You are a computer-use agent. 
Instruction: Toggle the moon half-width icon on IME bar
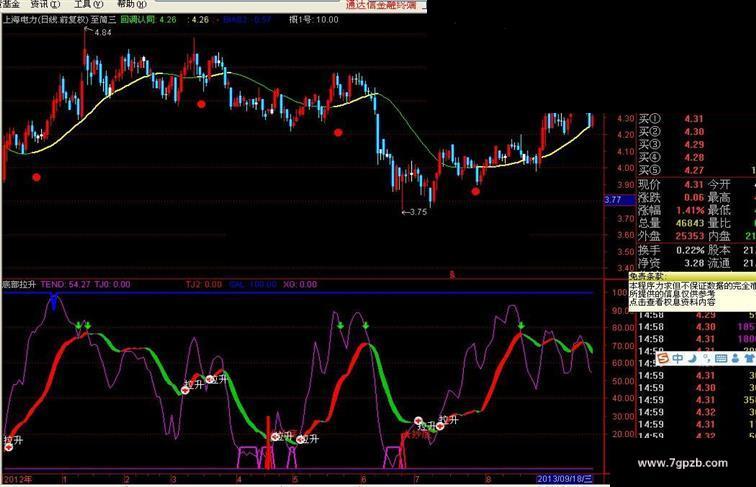pyautogui.click(x=692, y=358)
